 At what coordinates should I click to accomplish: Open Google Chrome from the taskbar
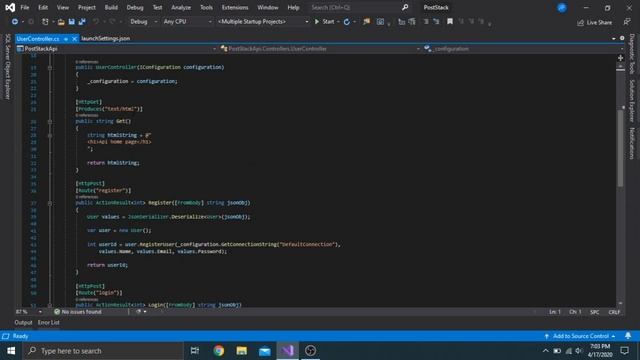[x=218, y=351]
